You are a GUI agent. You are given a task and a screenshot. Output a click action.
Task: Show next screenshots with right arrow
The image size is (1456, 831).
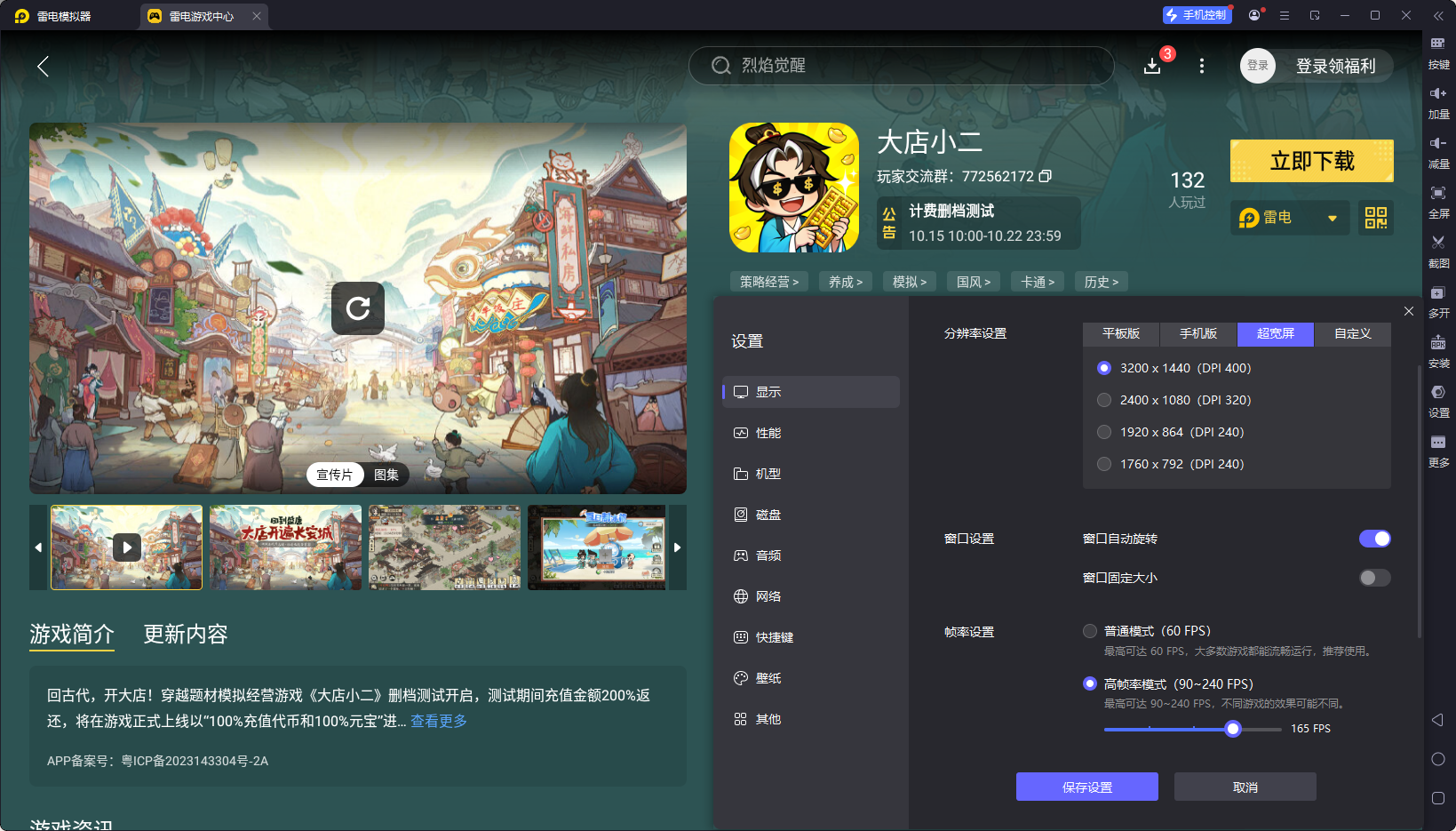[677, 547]
